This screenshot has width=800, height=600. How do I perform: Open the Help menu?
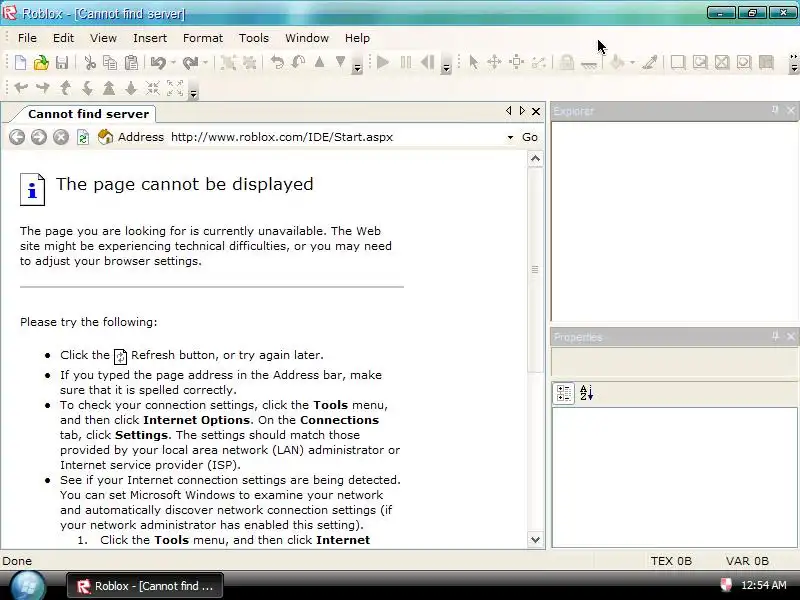pyautogui.click(x=357, y=38)
